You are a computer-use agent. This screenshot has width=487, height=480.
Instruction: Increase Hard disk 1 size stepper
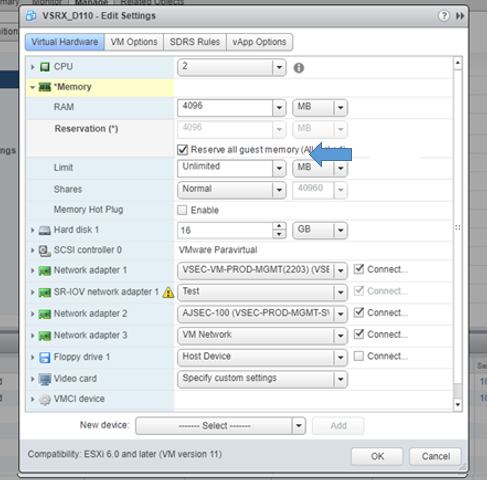click(279, 226)
